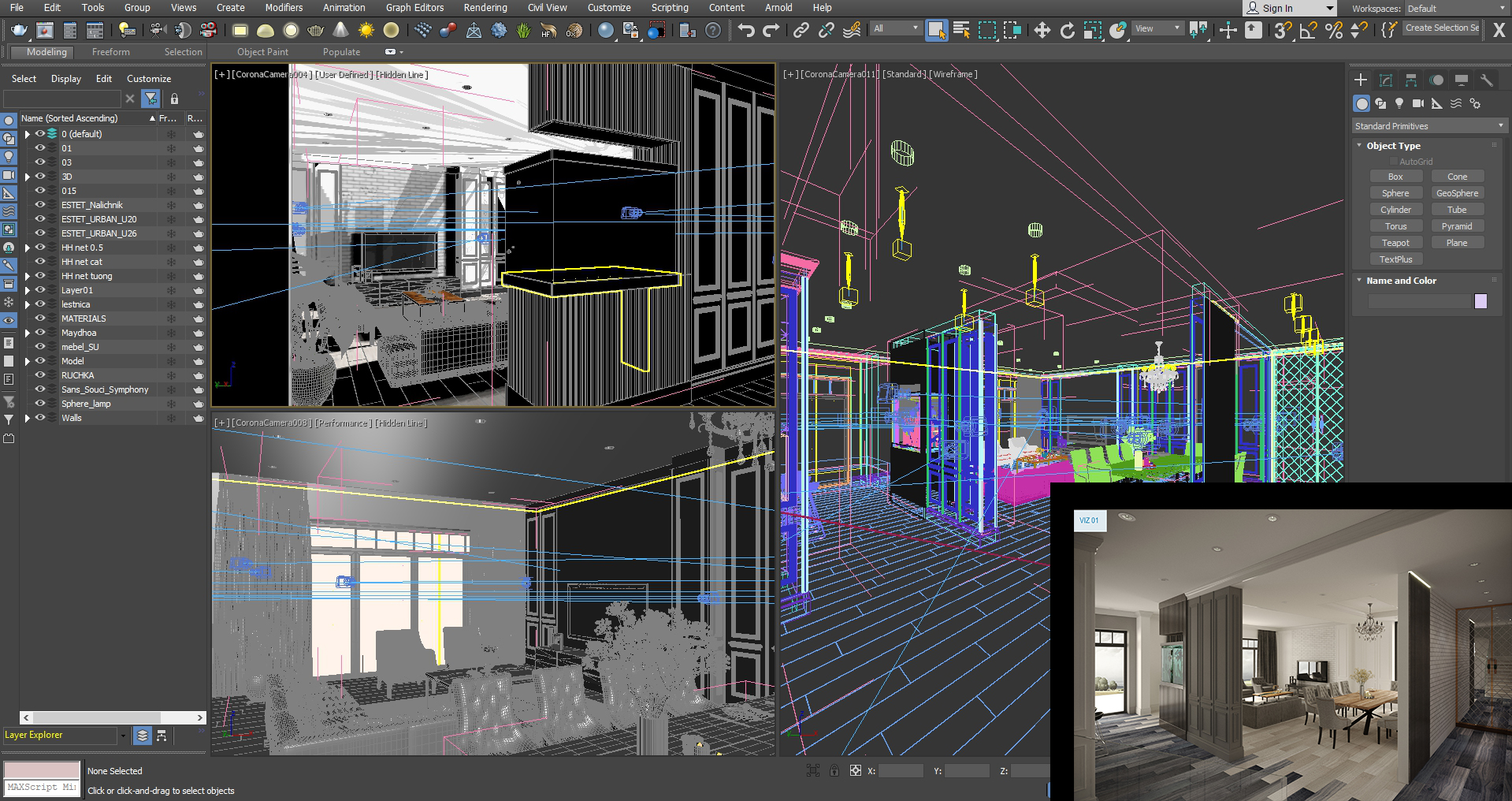Open the Rendering menu
The height and width of the screenshot is (801, 1512).
(485, 7)
